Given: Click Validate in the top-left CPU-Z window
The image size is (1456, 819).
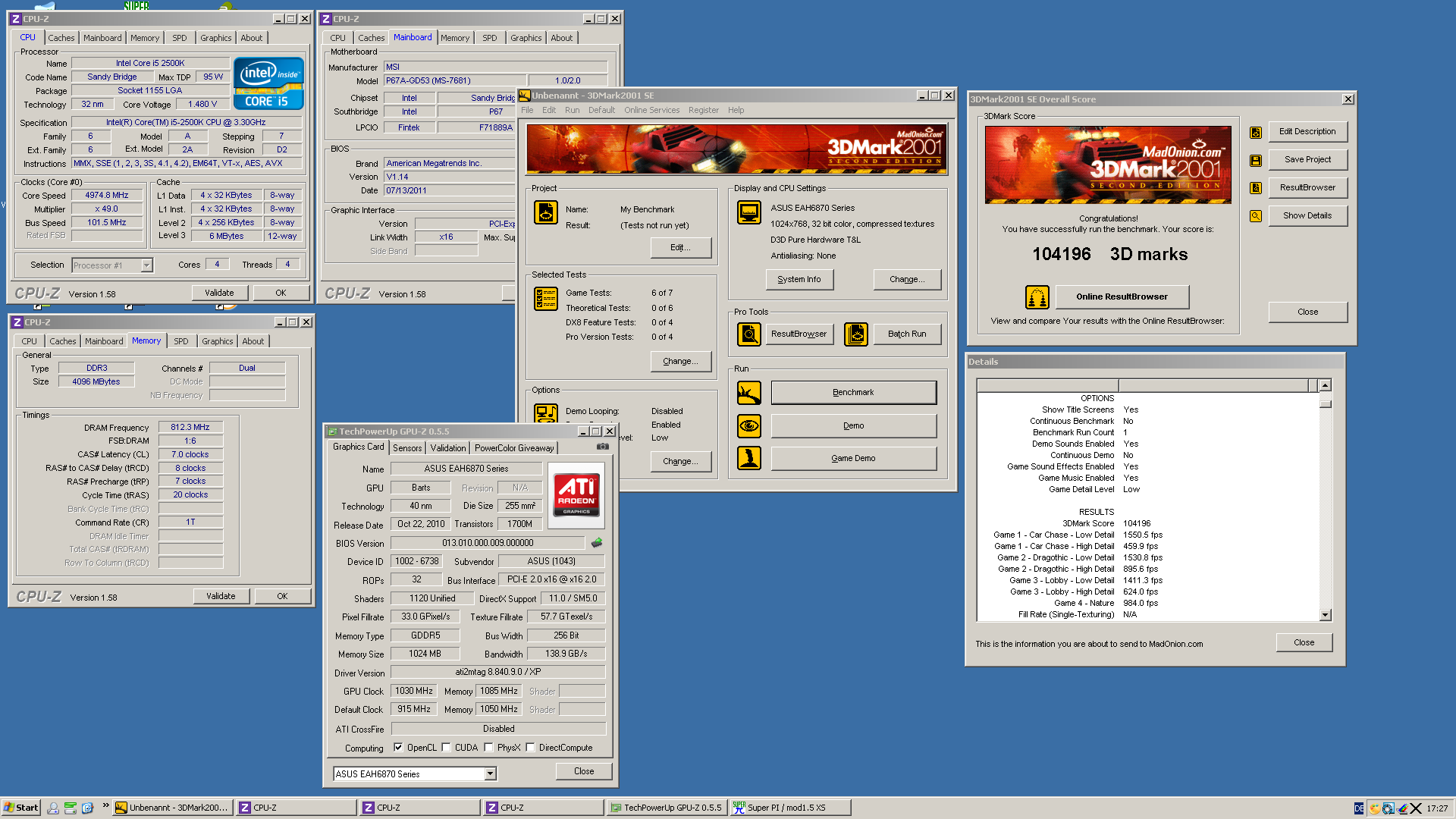Looking at the screenshot, I should pyautogui.click(x=219, y=293).
